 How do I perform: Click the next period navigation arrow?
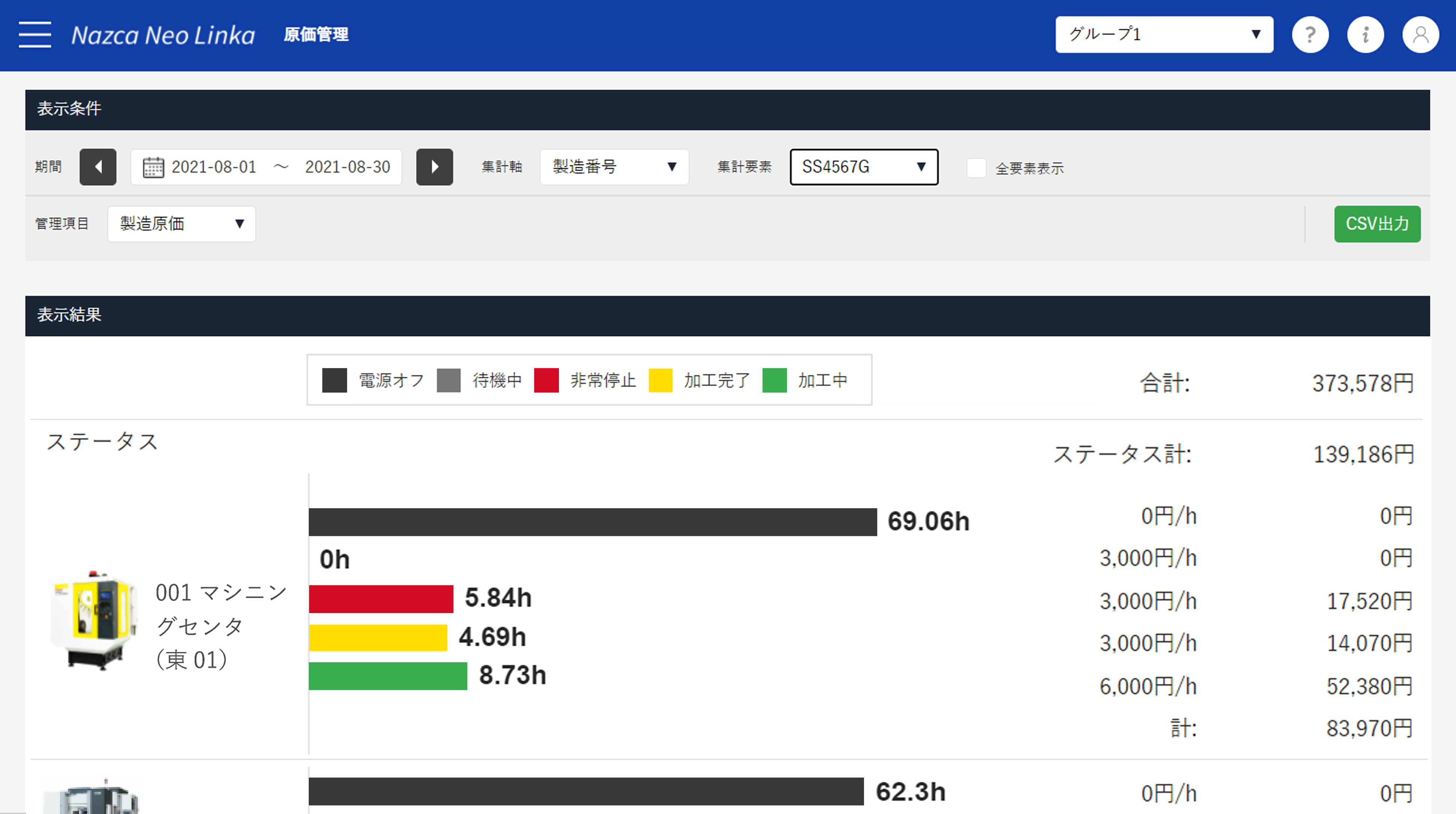click(x=436, y=167)
